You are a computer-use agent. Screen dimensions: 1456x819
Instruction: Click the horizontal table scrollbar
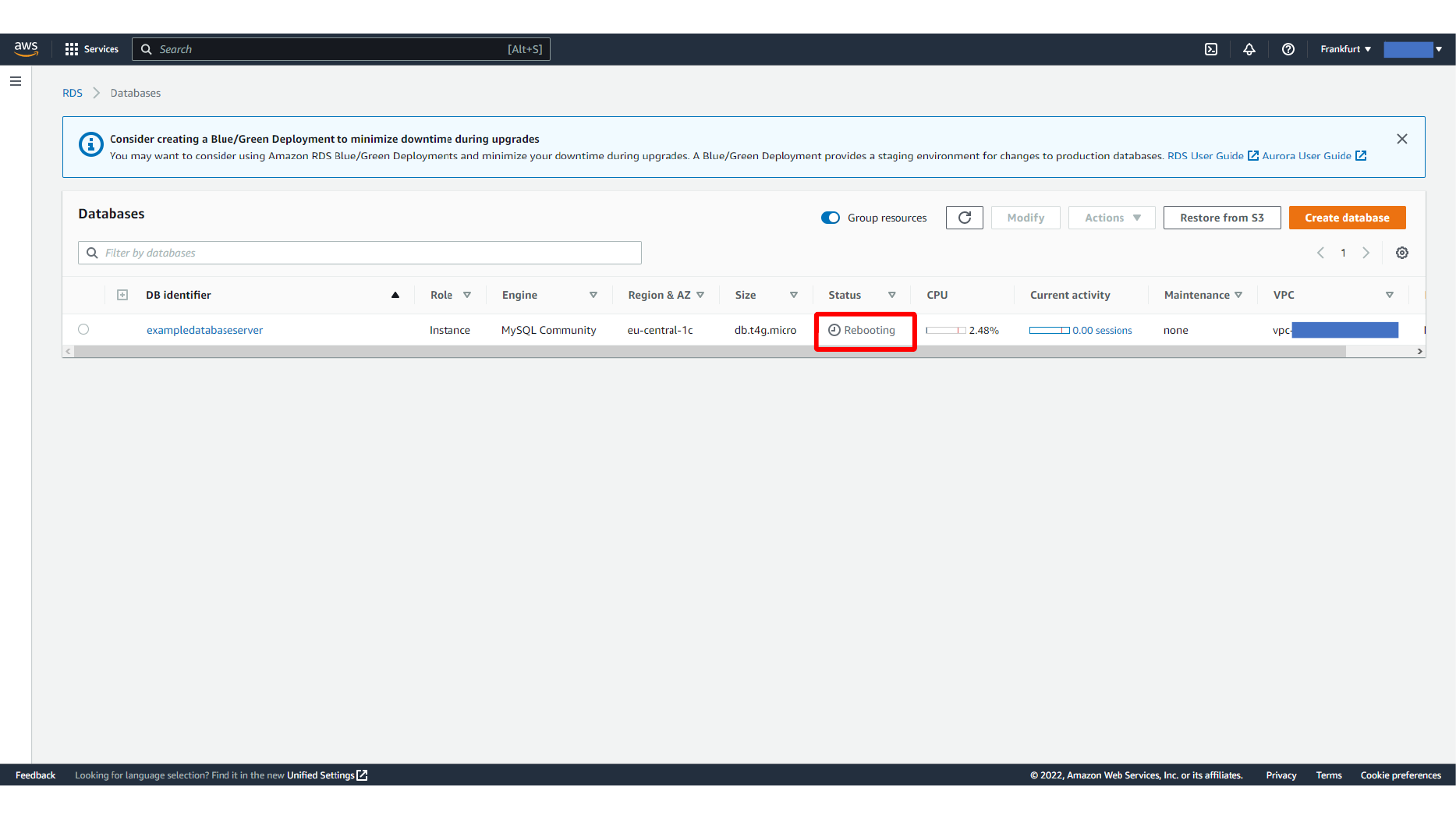tap(710, 352)
